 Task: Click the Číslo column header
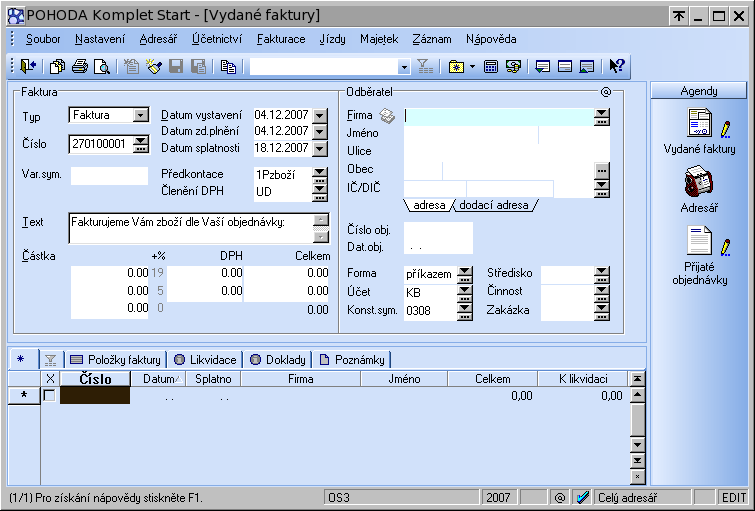click(95, 379)
